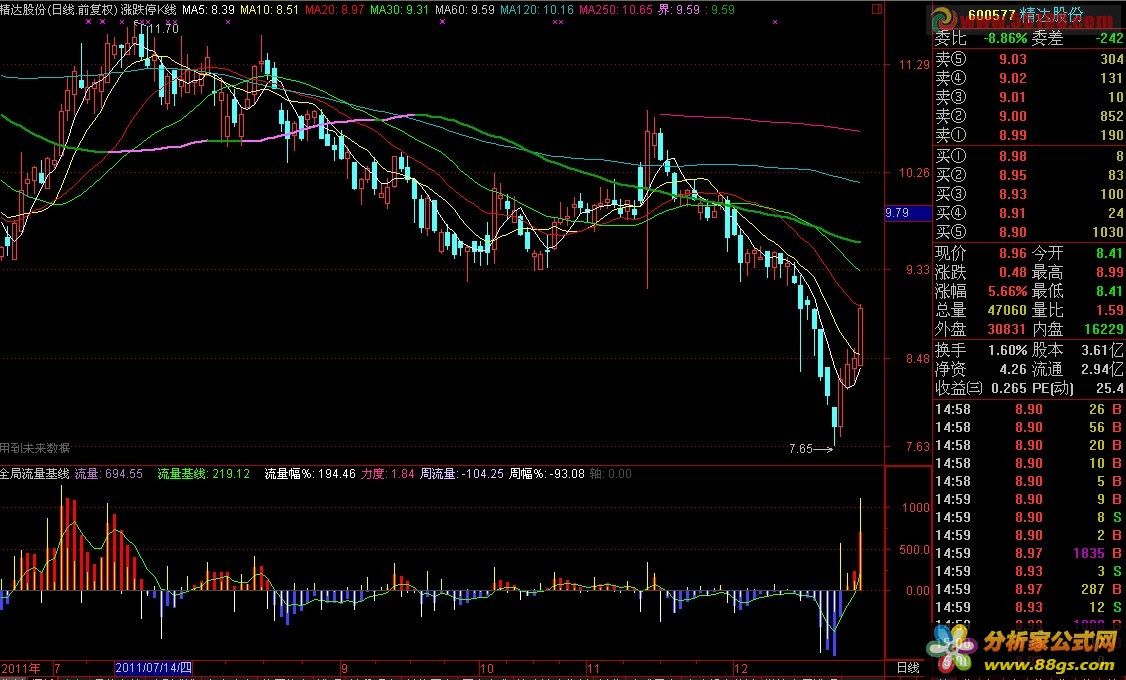
Task: Click the 买④ bid row at 8.91
Action: pos(1029,213)
